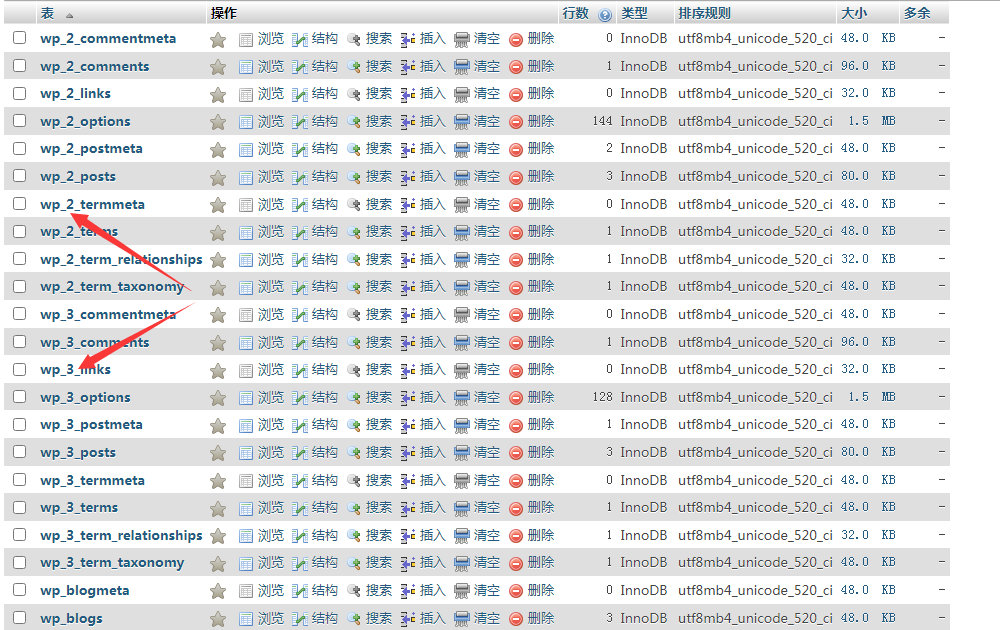Select wp_3_term_taxonomy checkbox
The image size is (1000, 630).
point(20,562)
